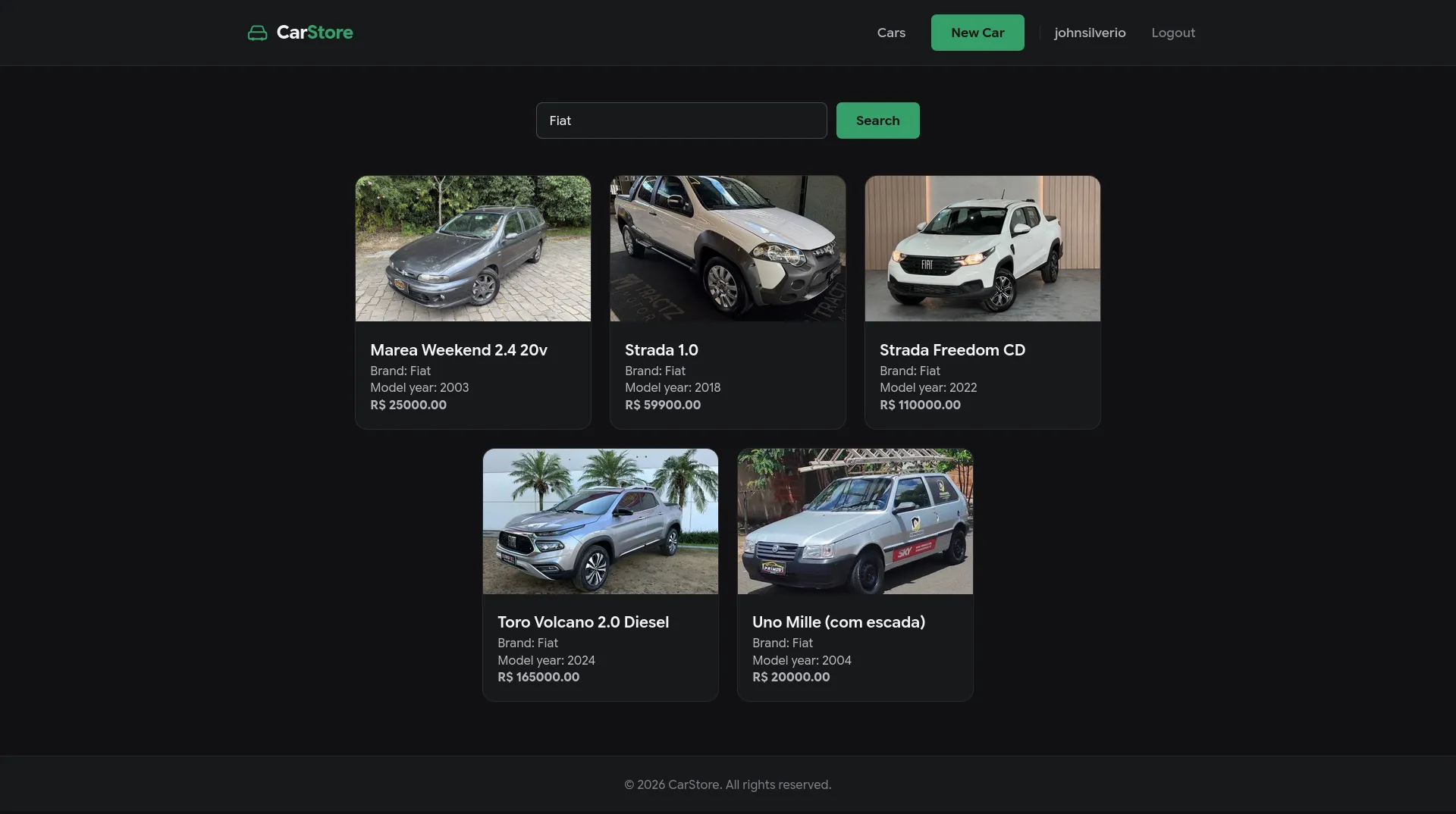Click Model year: 2024 text
The width and height of the screenshot is (1456, 814).
[546, 660]
